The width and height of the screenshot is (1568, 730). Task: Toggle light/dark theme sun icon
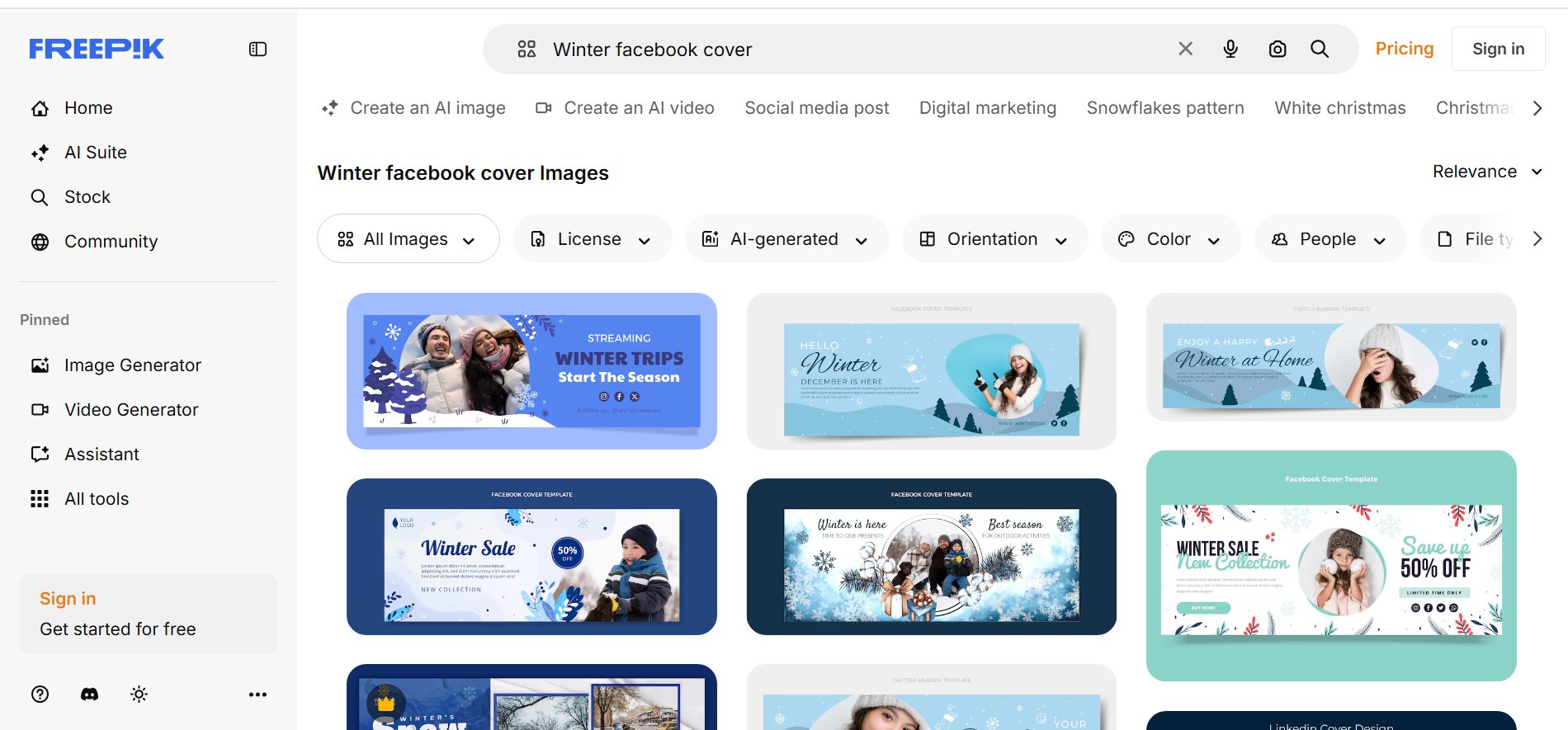[139, 695]
